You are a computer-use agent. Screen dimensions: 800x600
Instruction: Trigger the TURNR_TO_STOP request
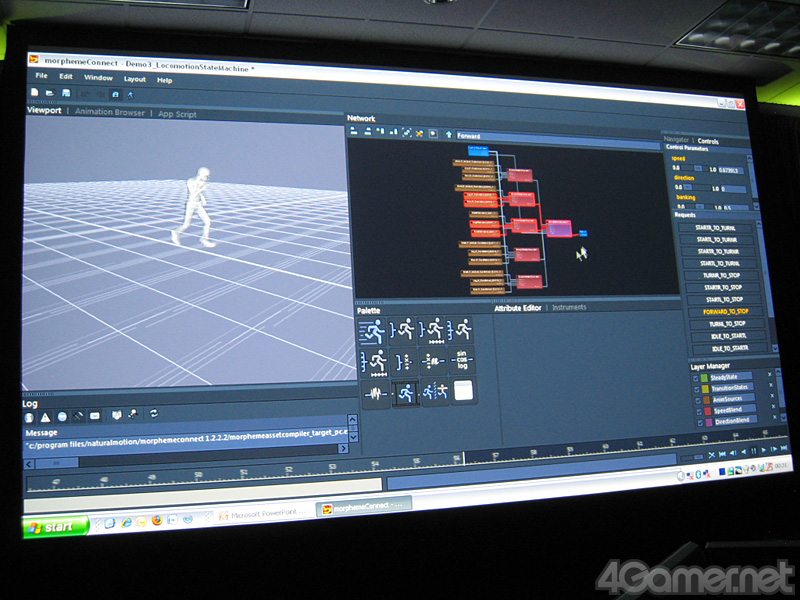point(721,275)
